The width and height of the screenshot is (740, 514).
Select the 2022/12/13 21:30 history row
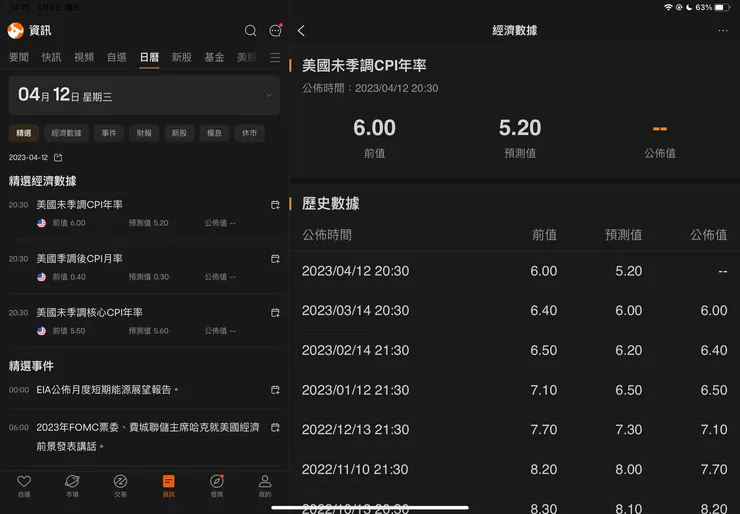515,430
